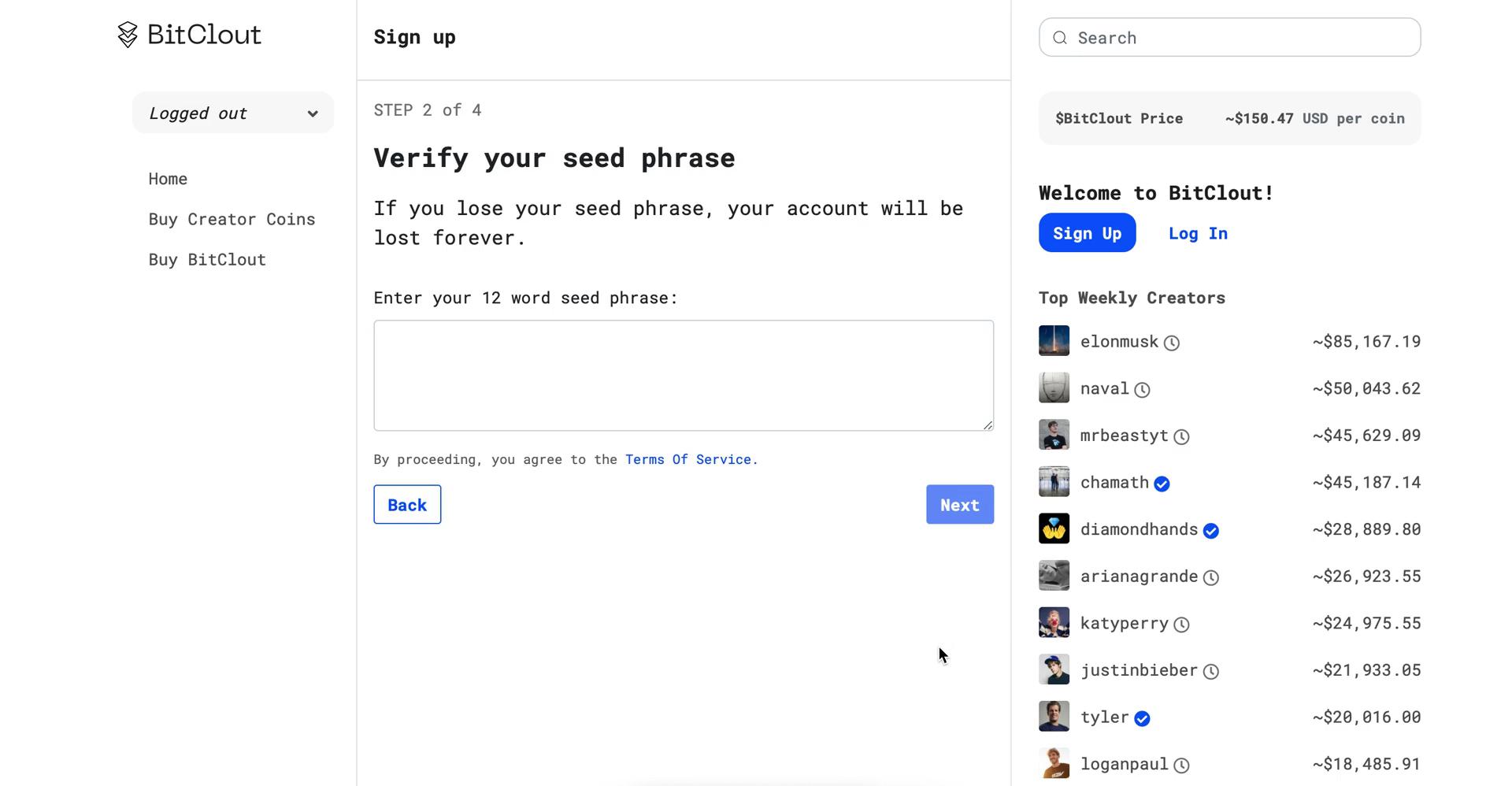The width and height of the screenshot is (1512, 786).
Task: Click the verified badge beside diamondhands
Action: point(1211,530)
